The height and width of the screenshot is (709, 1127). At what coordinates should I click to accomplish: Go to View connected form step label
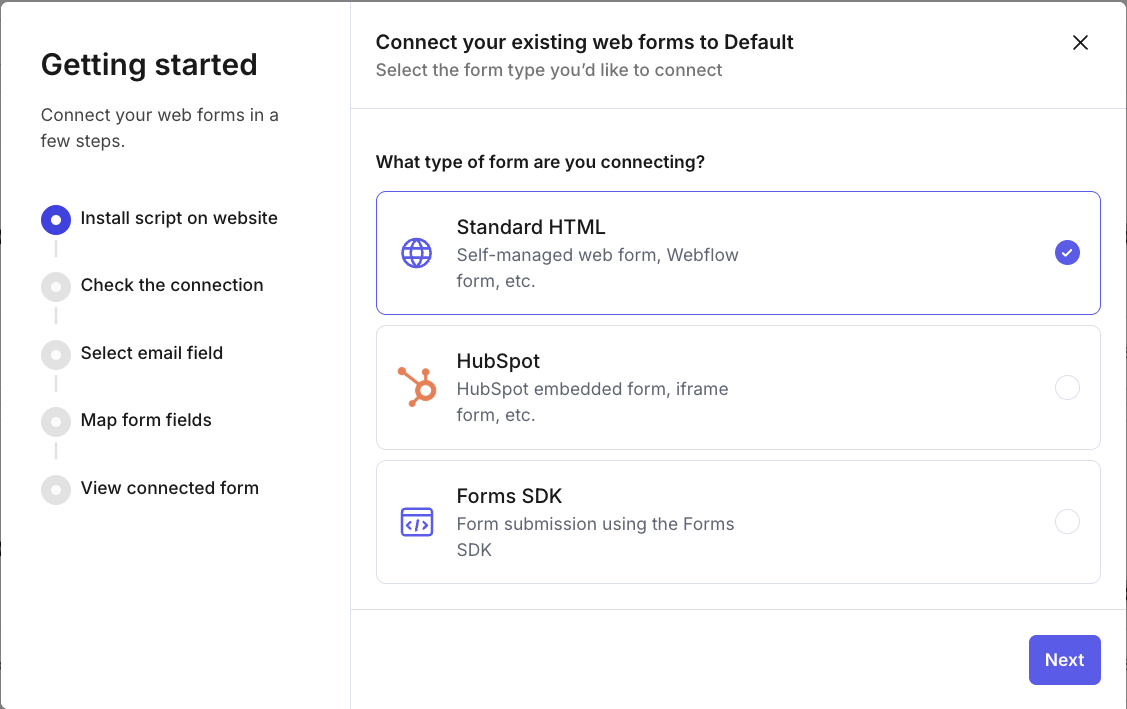coord(170,488)
